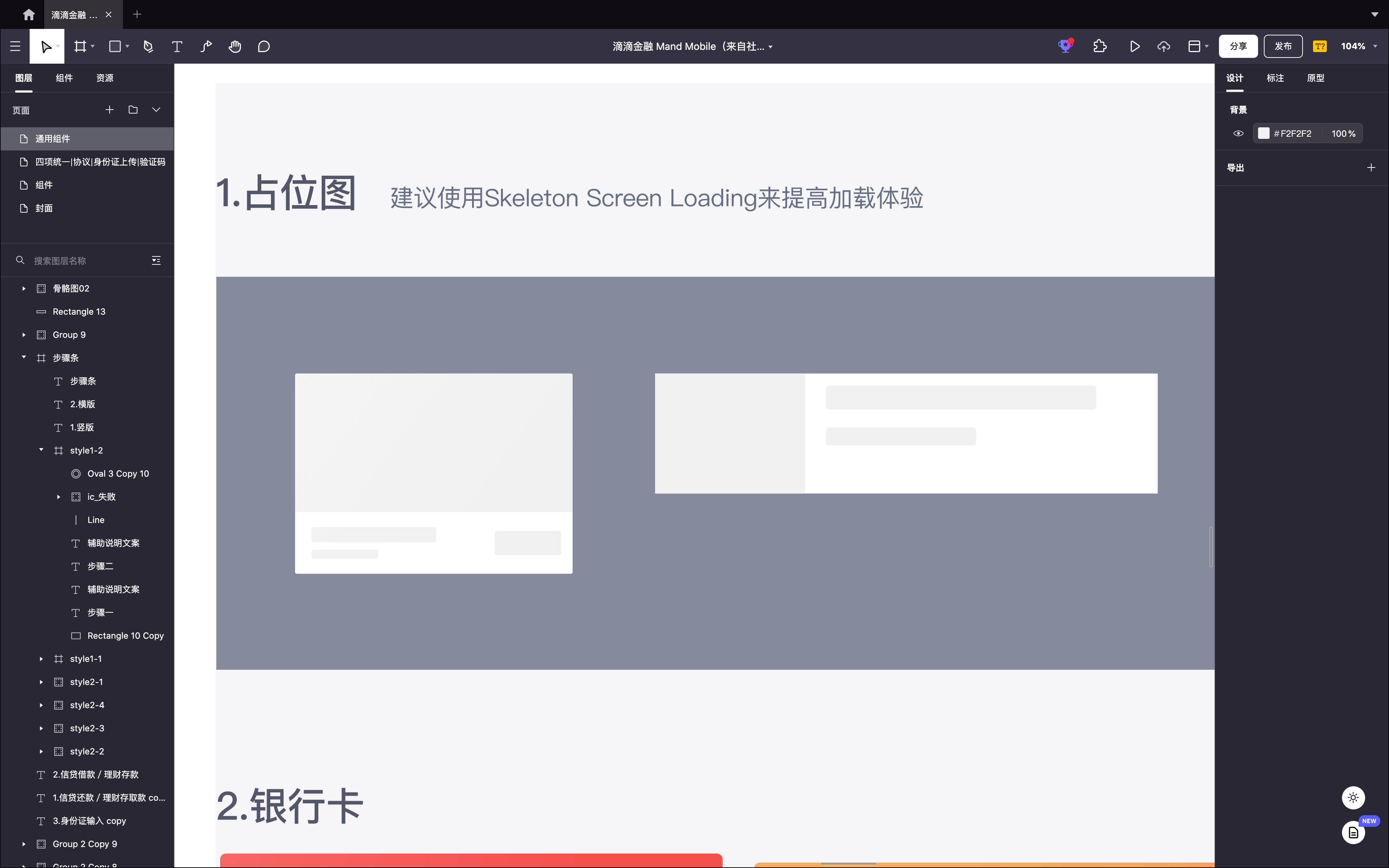This screenshot has width=1389, height=868.
Task: Select the Hand pan tool
Action: click(x=235, y=47)
